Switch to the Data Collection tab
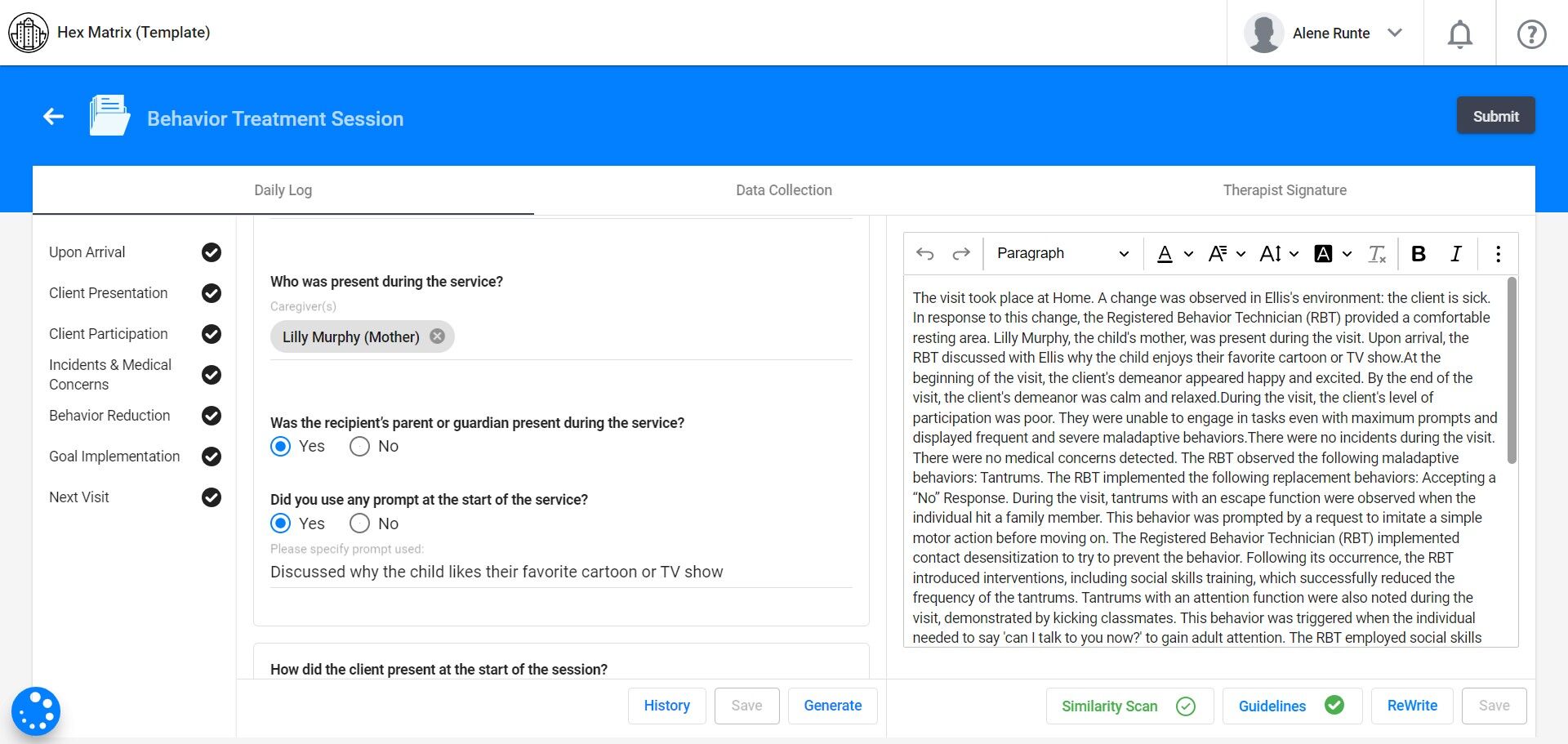 [x=783, y=190]
